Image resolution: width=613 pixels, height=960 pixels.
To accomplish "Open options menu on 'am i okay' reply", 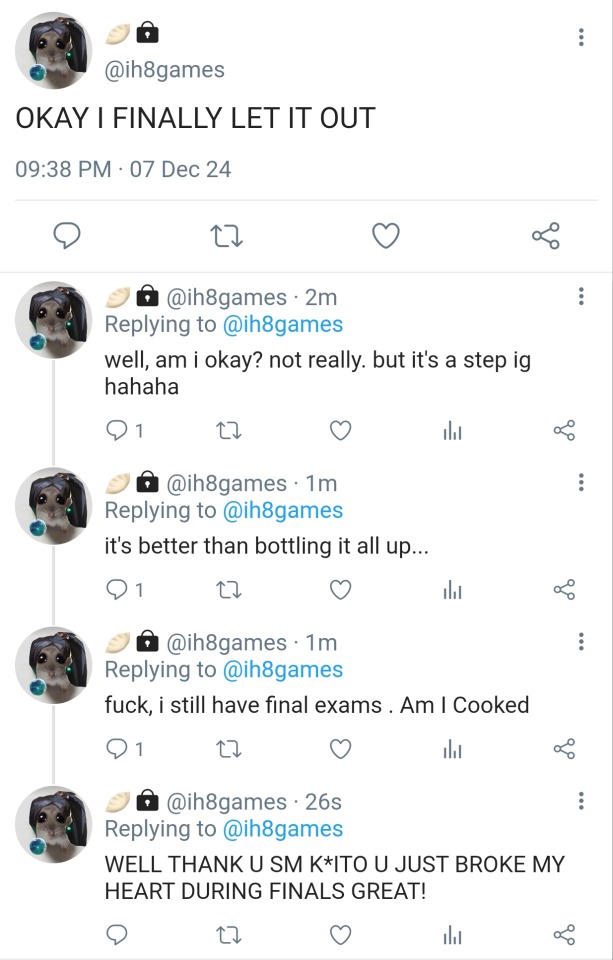I will pos(581,297).
